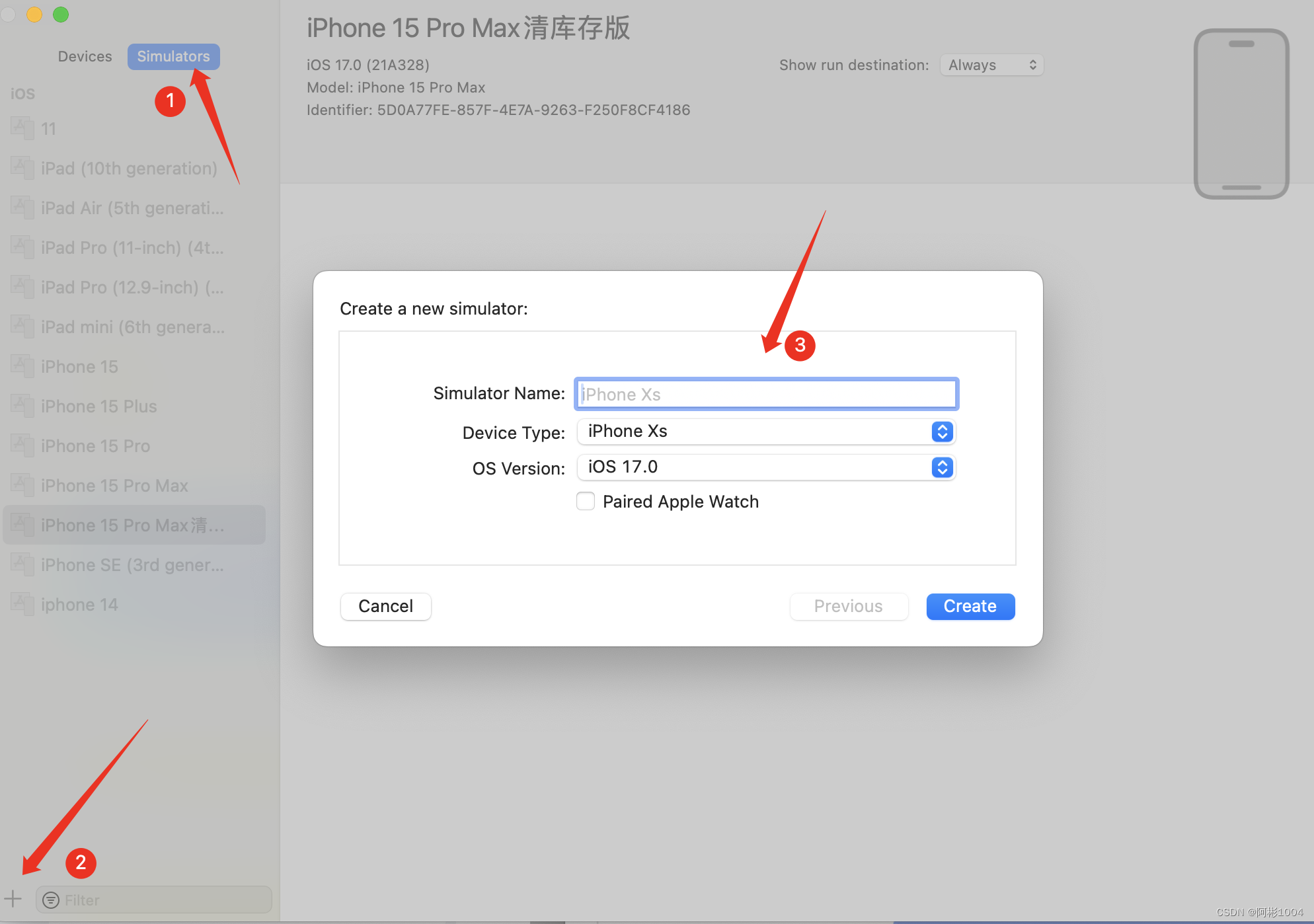This screenshot has height=924, width=1314.
Task: Open the Show run destination popup
Action: [991, 65]
